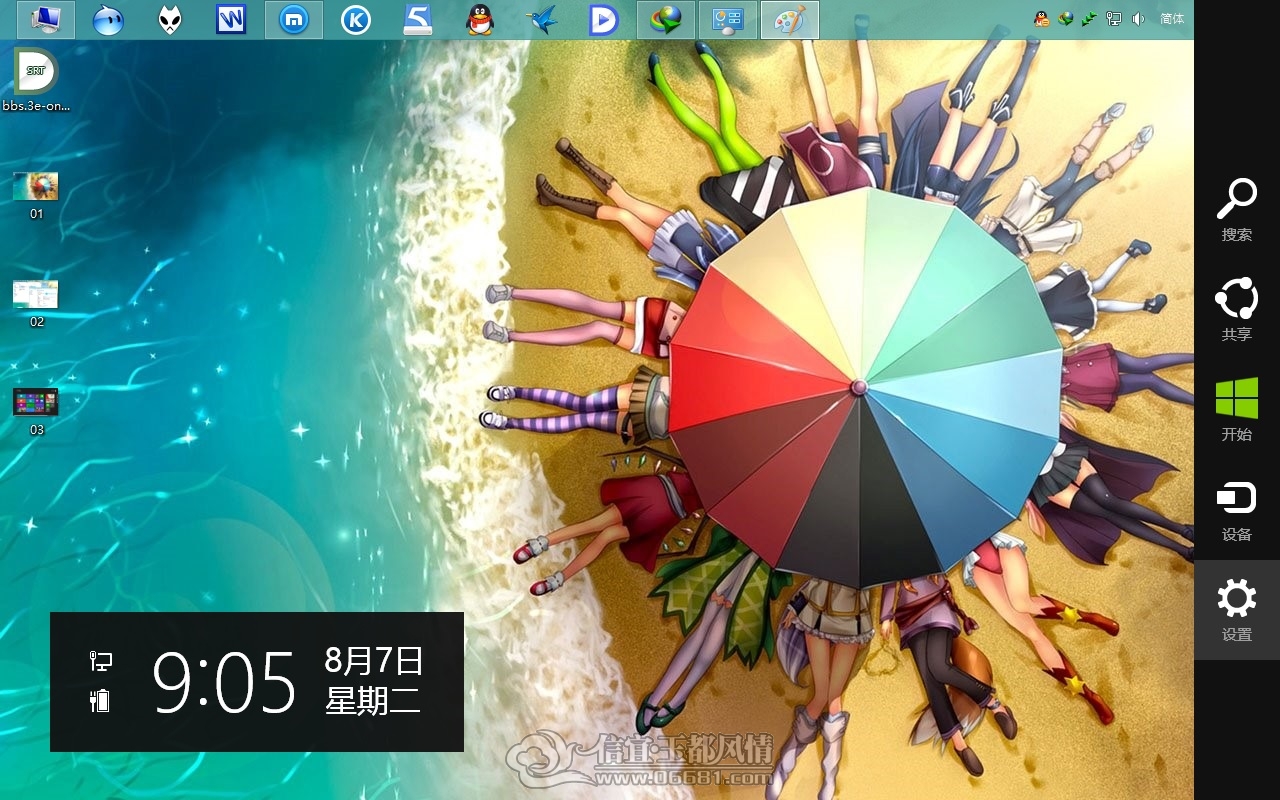Image resolution: width=1280 pixels, height=800 pixels.
Task: Click the volume speaker tray icon
Action: tap(1138, 18)
